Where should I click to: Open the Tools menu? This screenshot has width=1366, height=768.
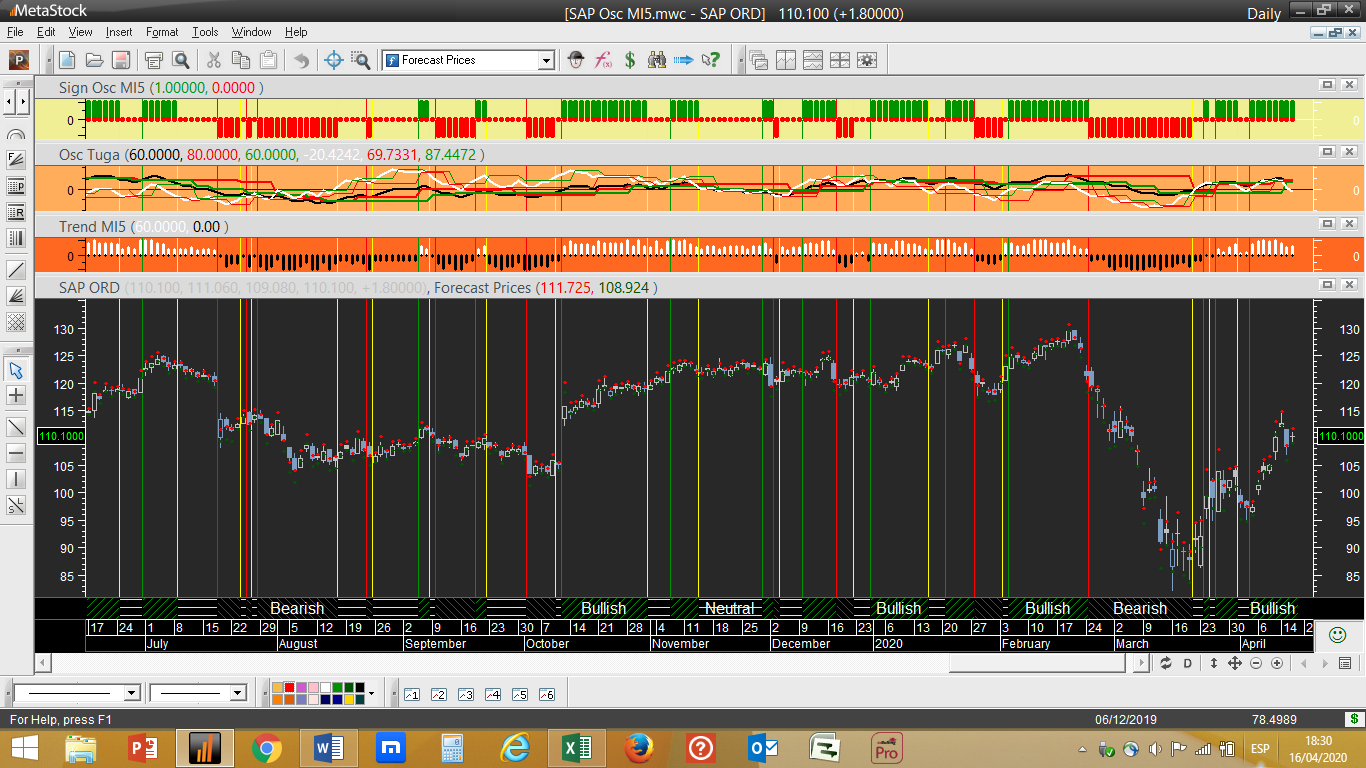(x=205, y=32)
